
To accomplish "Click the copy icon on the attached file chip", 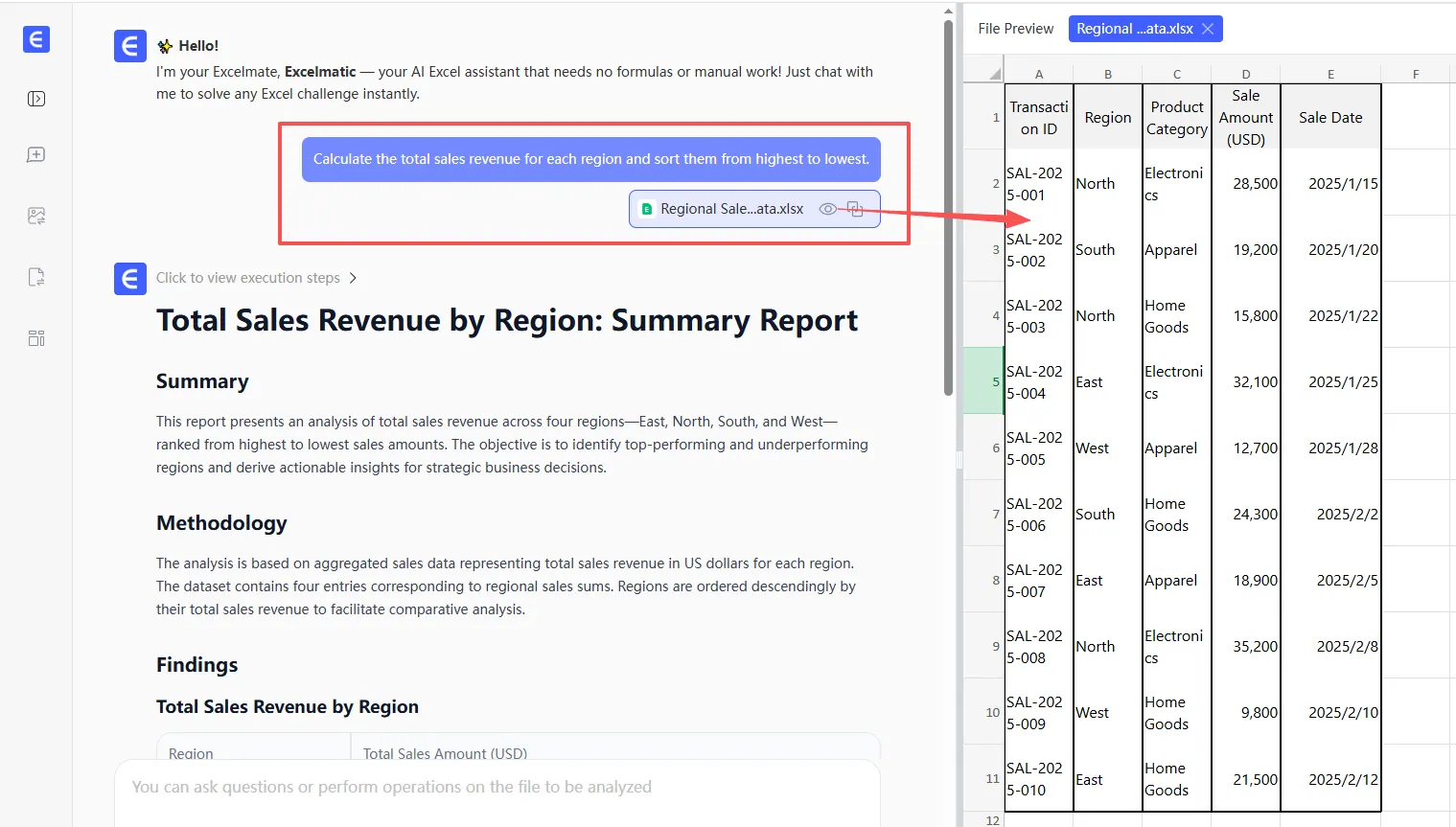I will [855, 209].
